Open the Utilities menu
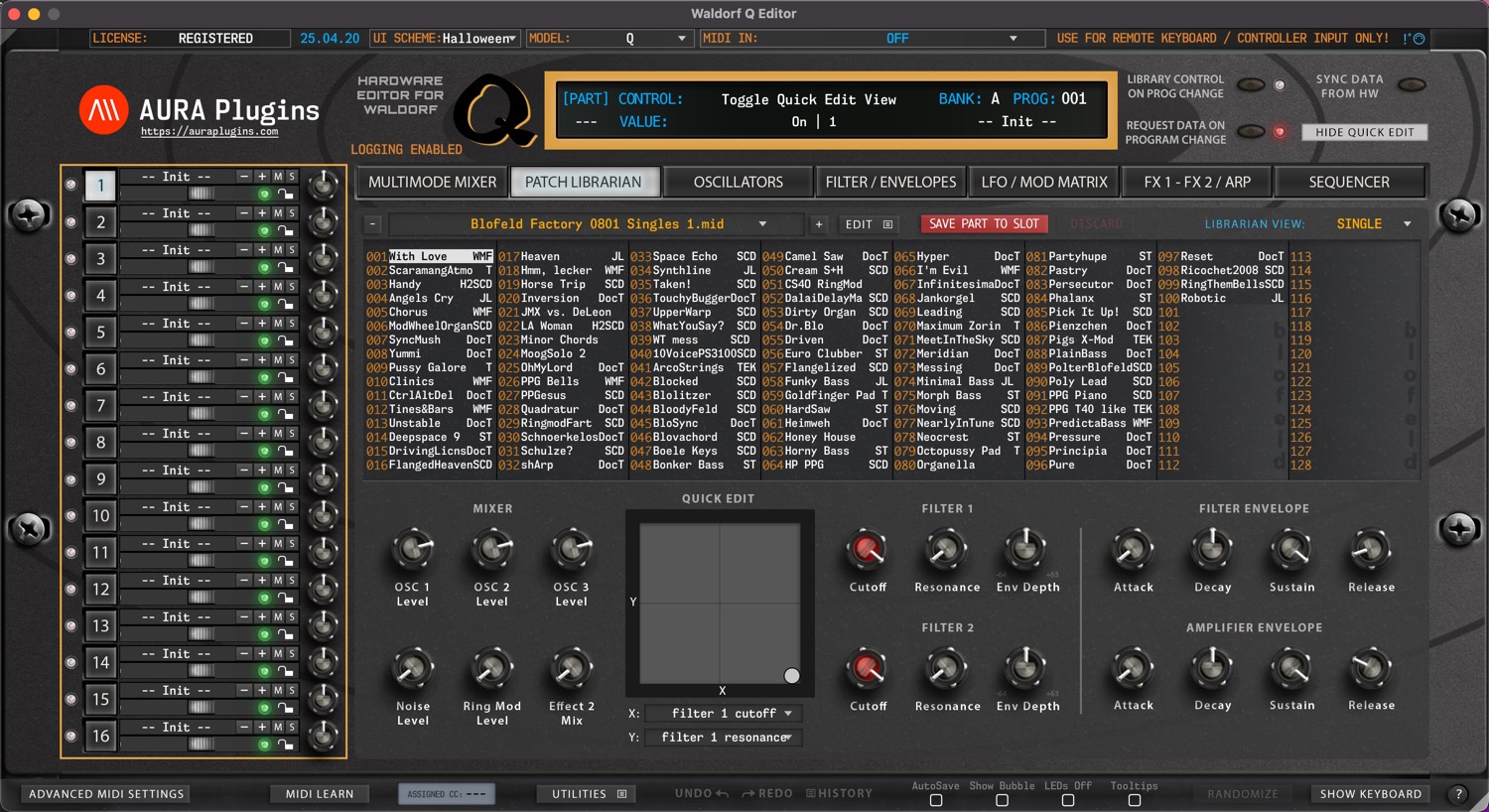This screenshot has height=812, width=1489. pyautogui.click(x=589, y=794)
